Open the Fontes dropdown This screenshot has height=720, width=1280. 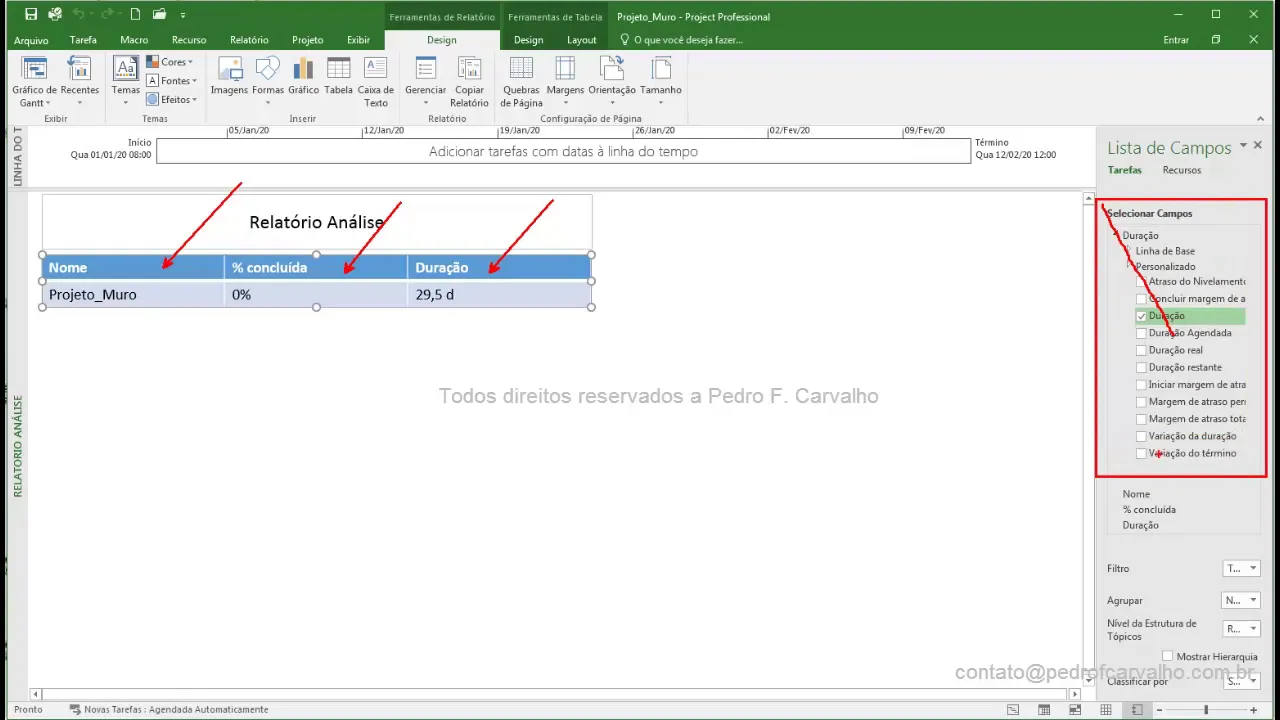(172, 81)
